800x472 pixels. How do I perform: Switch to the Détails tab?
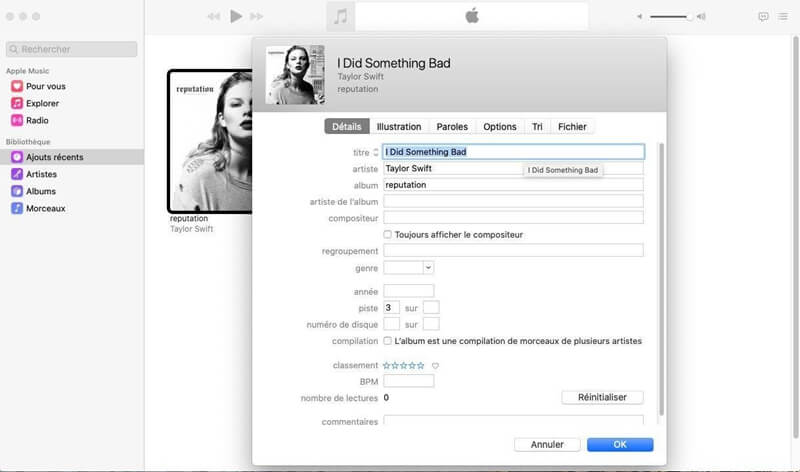click(346, 127)
